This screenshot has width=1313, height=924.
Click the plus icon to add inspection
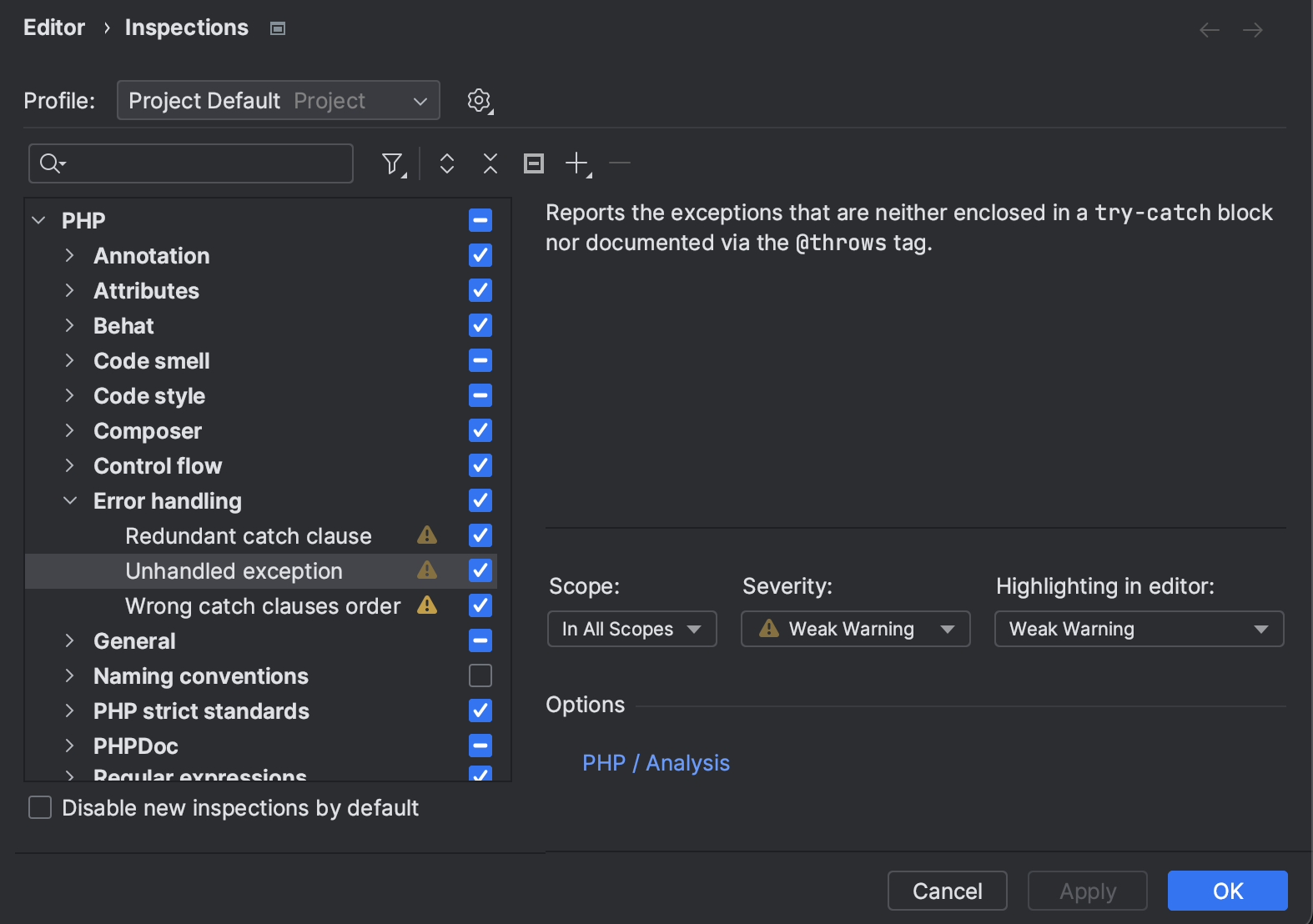tap(577, 163)
